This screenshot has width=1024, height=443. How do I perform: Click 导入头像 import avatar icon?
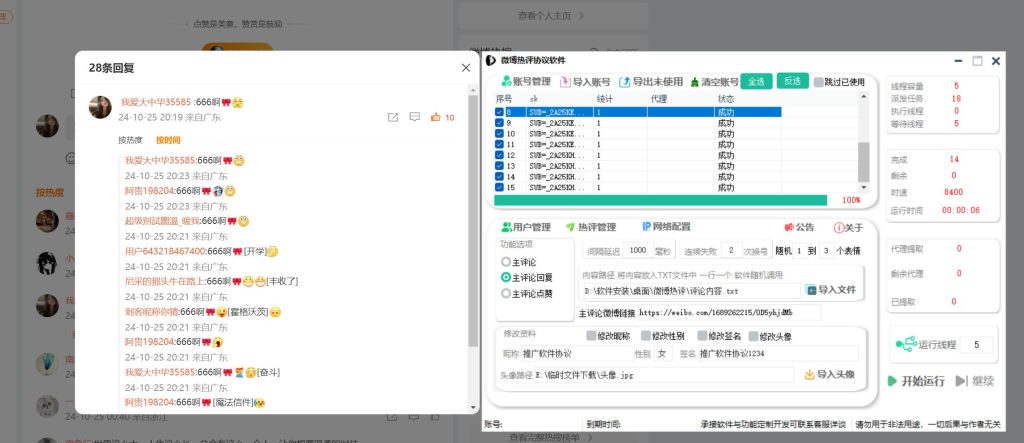809,375
